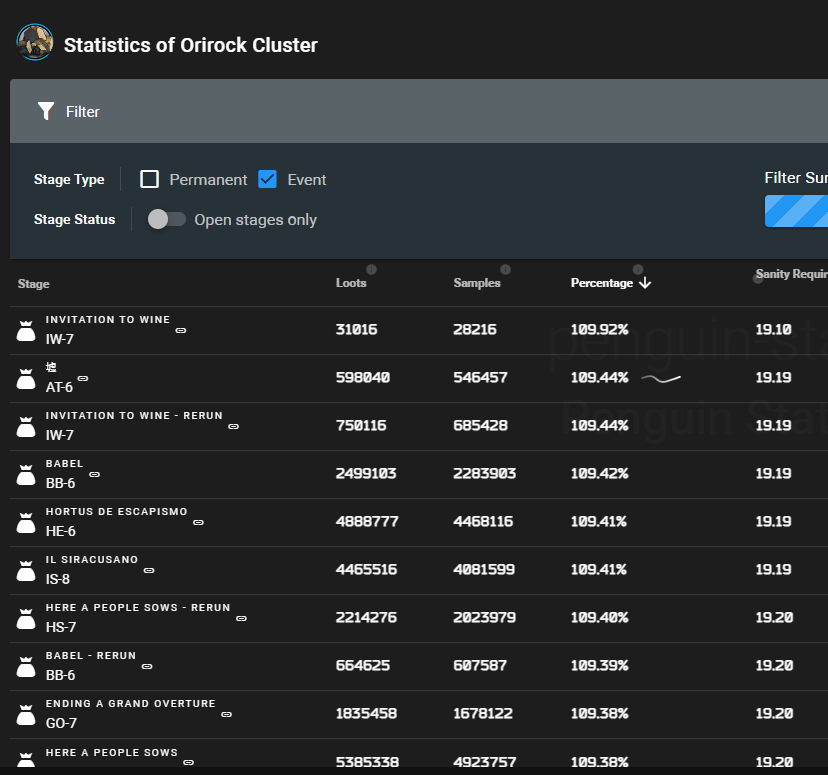Check the Permanent stage type checkbox
Screen dimensions: 828x775
tap(149, 179)
